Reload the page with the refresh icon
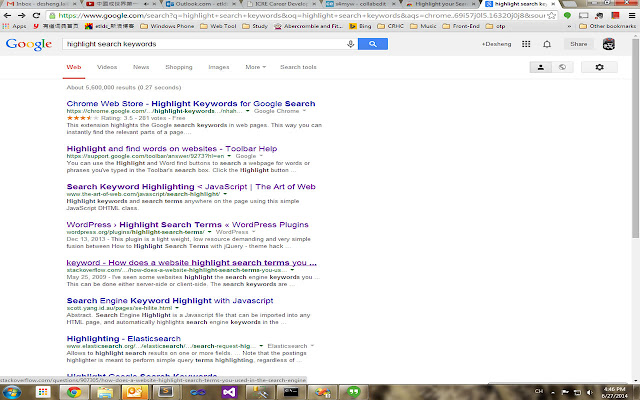 [36, 16]
